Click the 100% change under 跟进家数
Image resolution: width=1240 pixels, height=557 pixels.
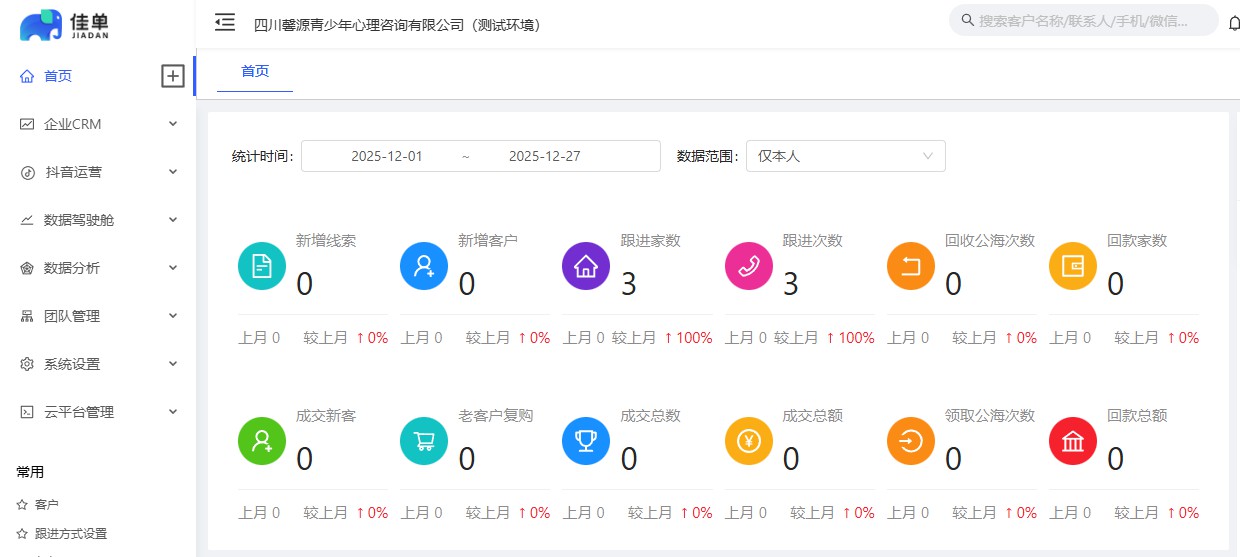coord(688,338)
